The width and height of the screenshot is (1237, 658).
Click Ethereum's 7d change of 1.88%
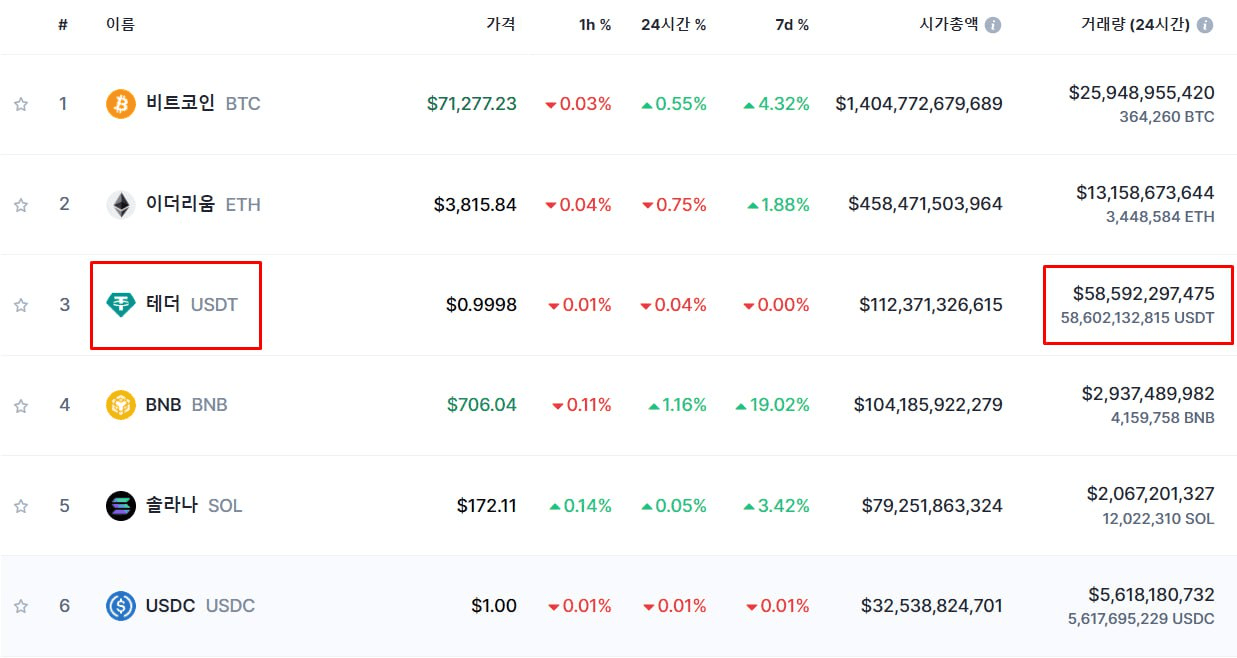(x=778, y=205)
